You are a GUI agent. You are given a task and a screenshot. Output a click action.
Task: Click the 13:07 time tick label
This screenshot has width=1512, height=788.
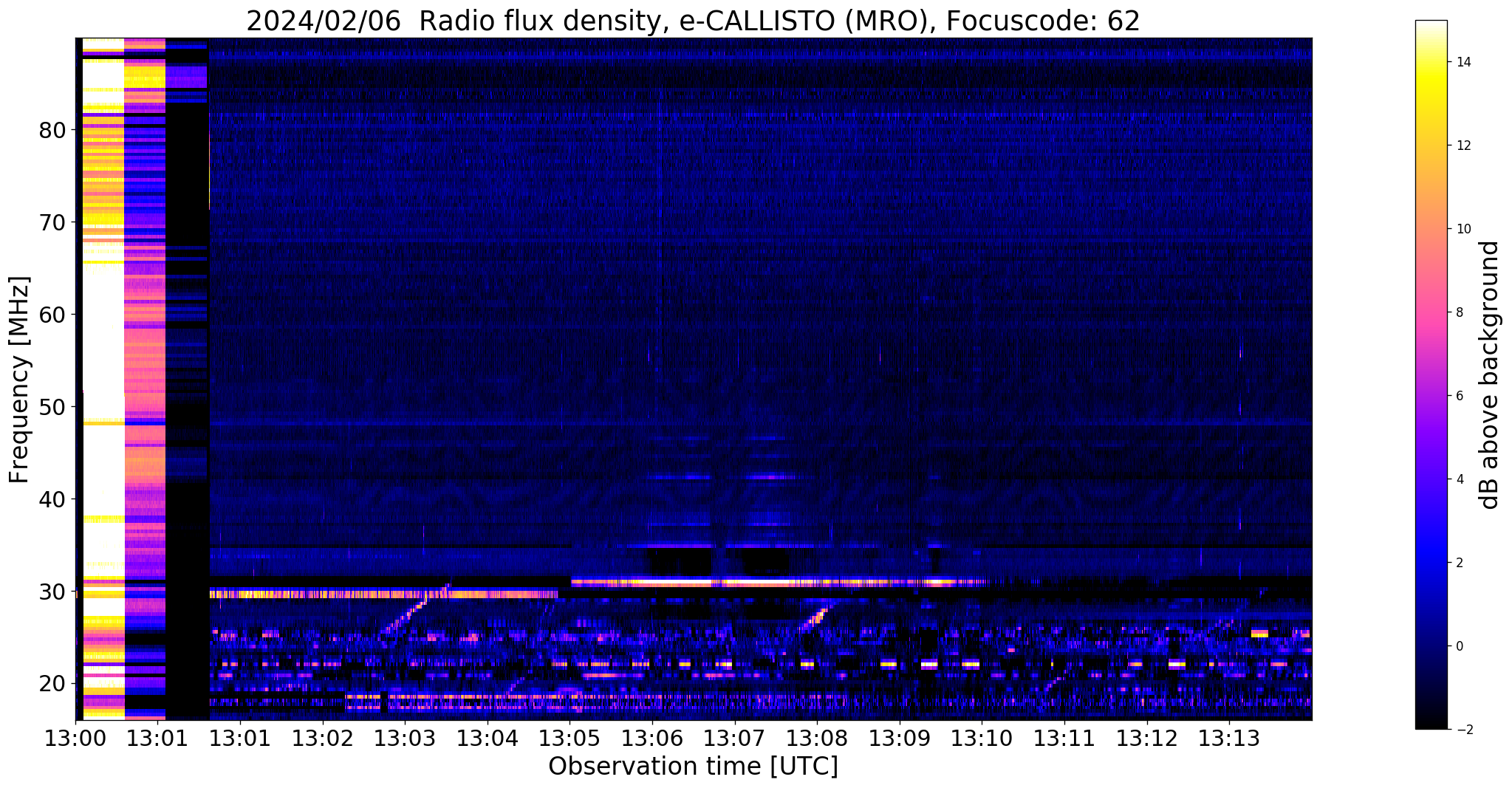[x=734, y=739]
